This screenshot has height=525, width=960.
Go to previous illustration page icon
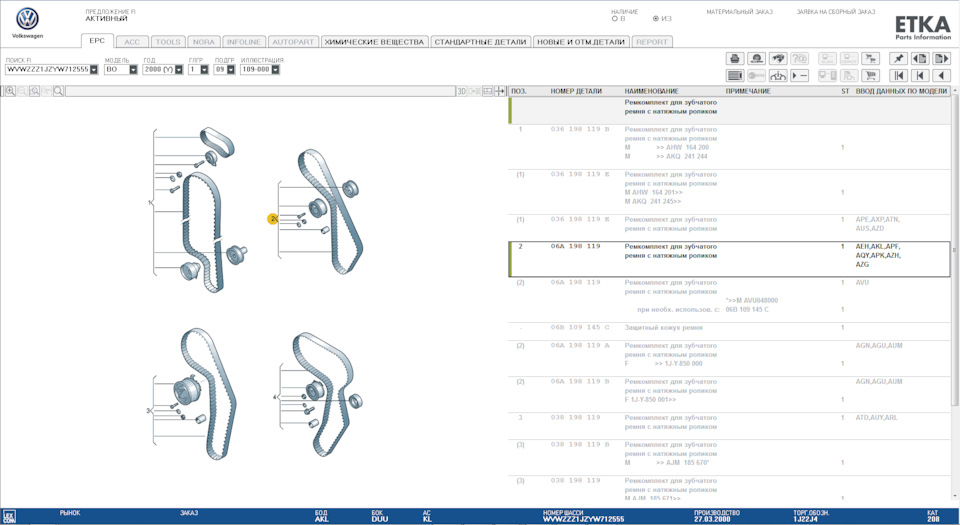[920, 59]
